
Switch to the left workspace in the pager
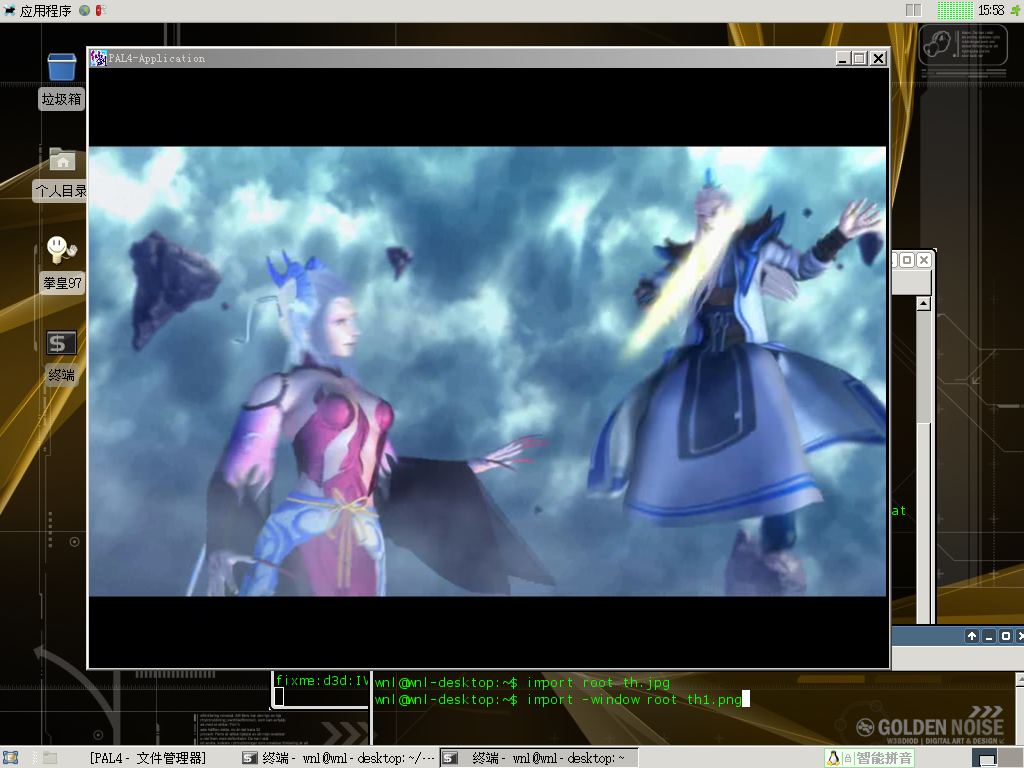coord(908,10)
